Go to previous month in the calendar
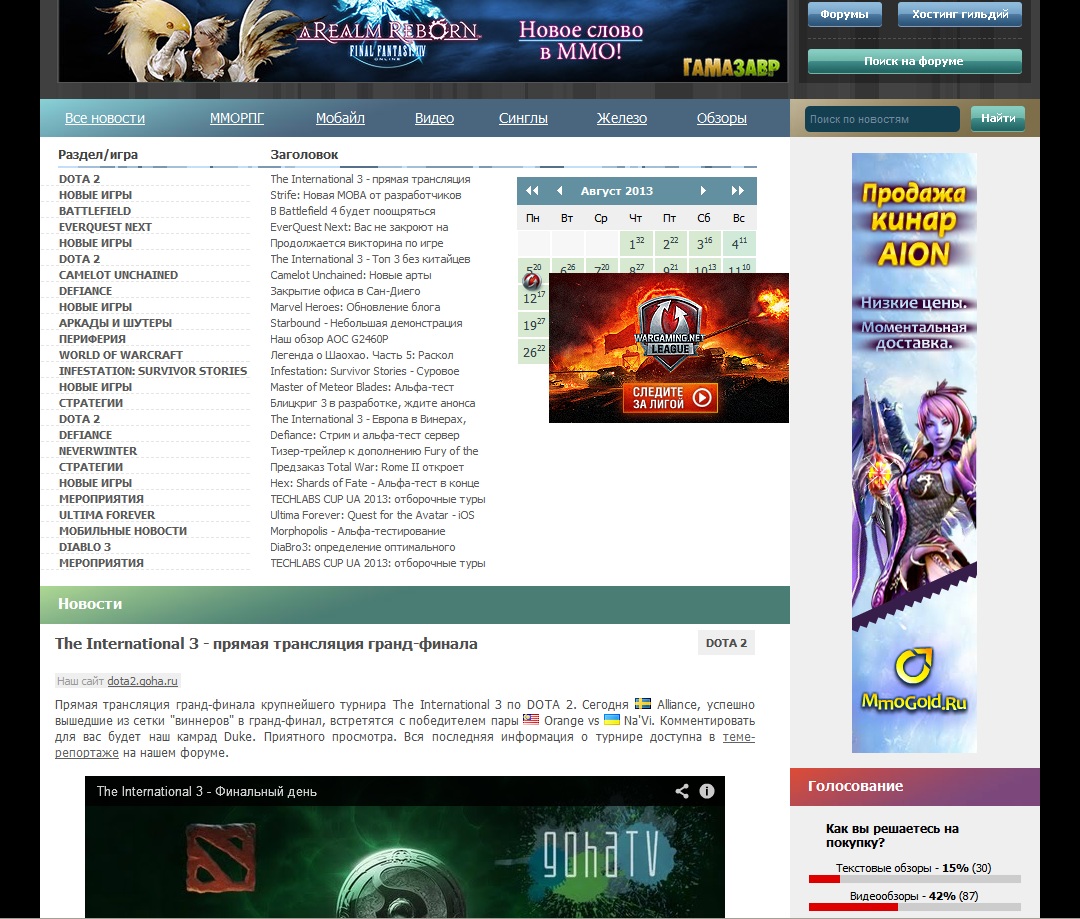 560,191
